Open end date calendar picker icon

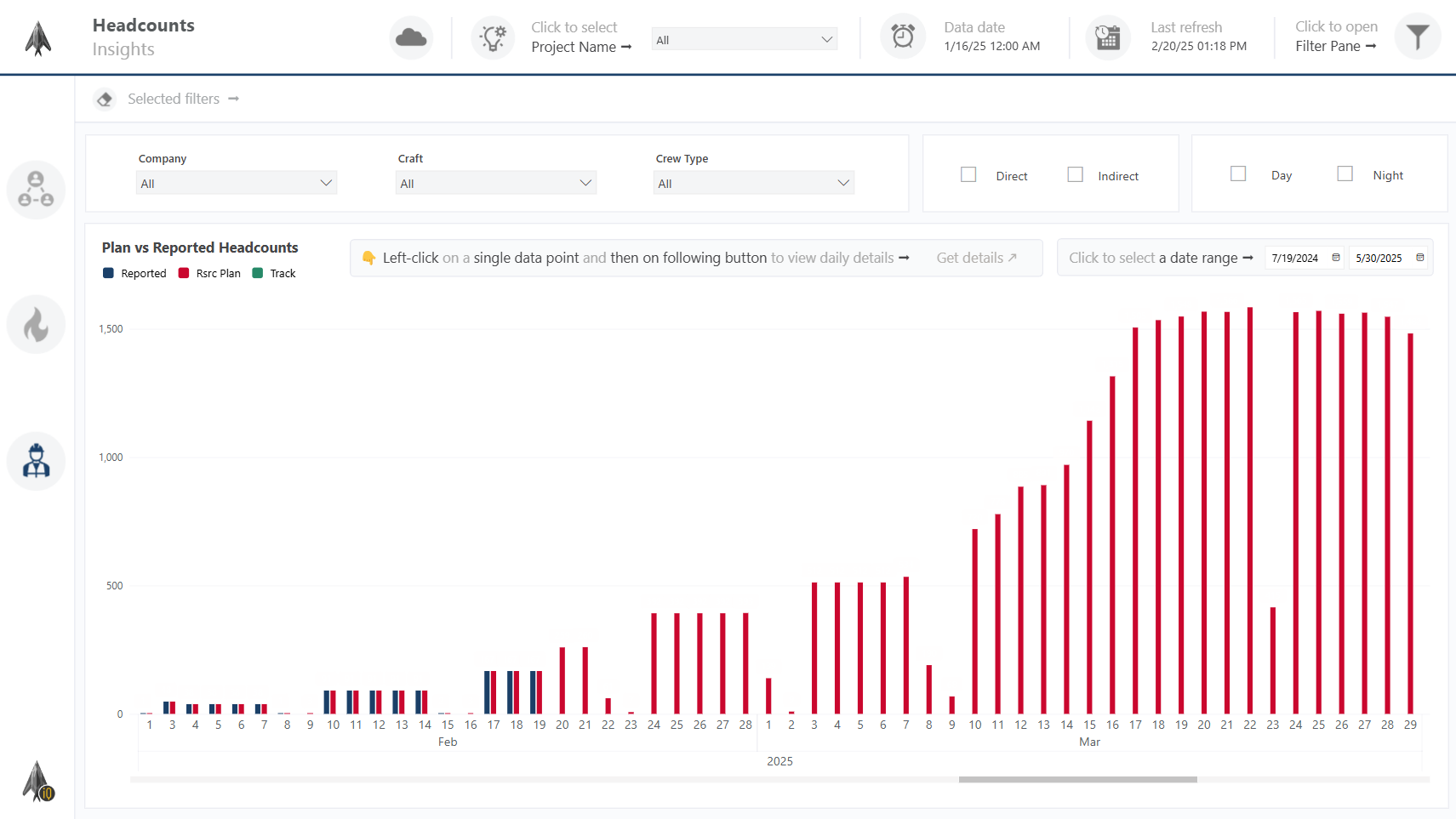coord(1419,258)
